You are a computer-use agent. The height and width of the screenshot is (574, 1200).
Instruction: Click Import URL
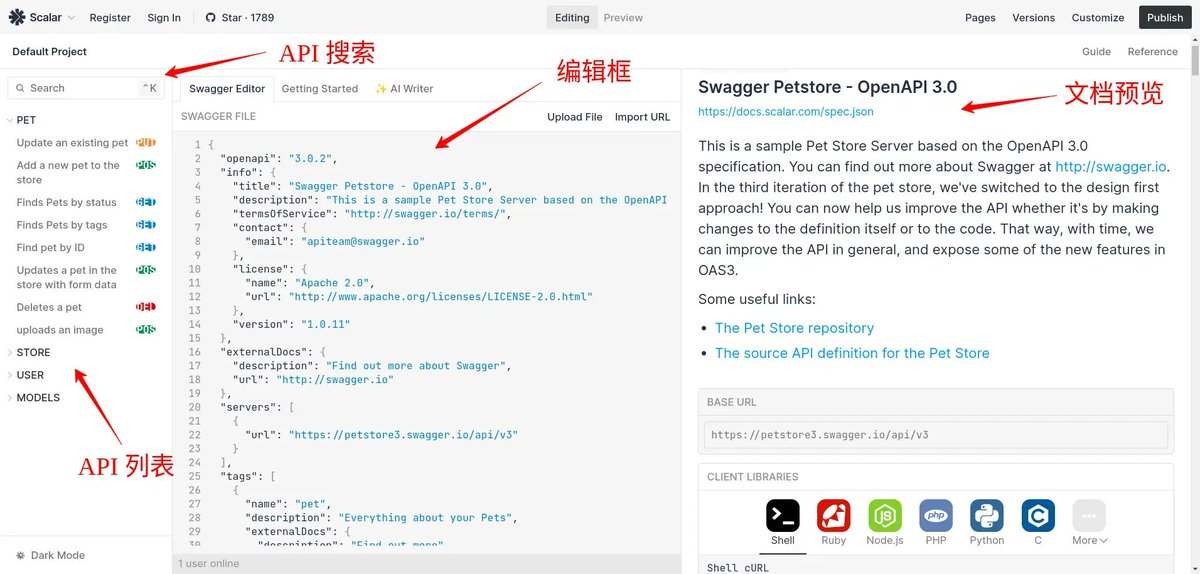point(642,117)
